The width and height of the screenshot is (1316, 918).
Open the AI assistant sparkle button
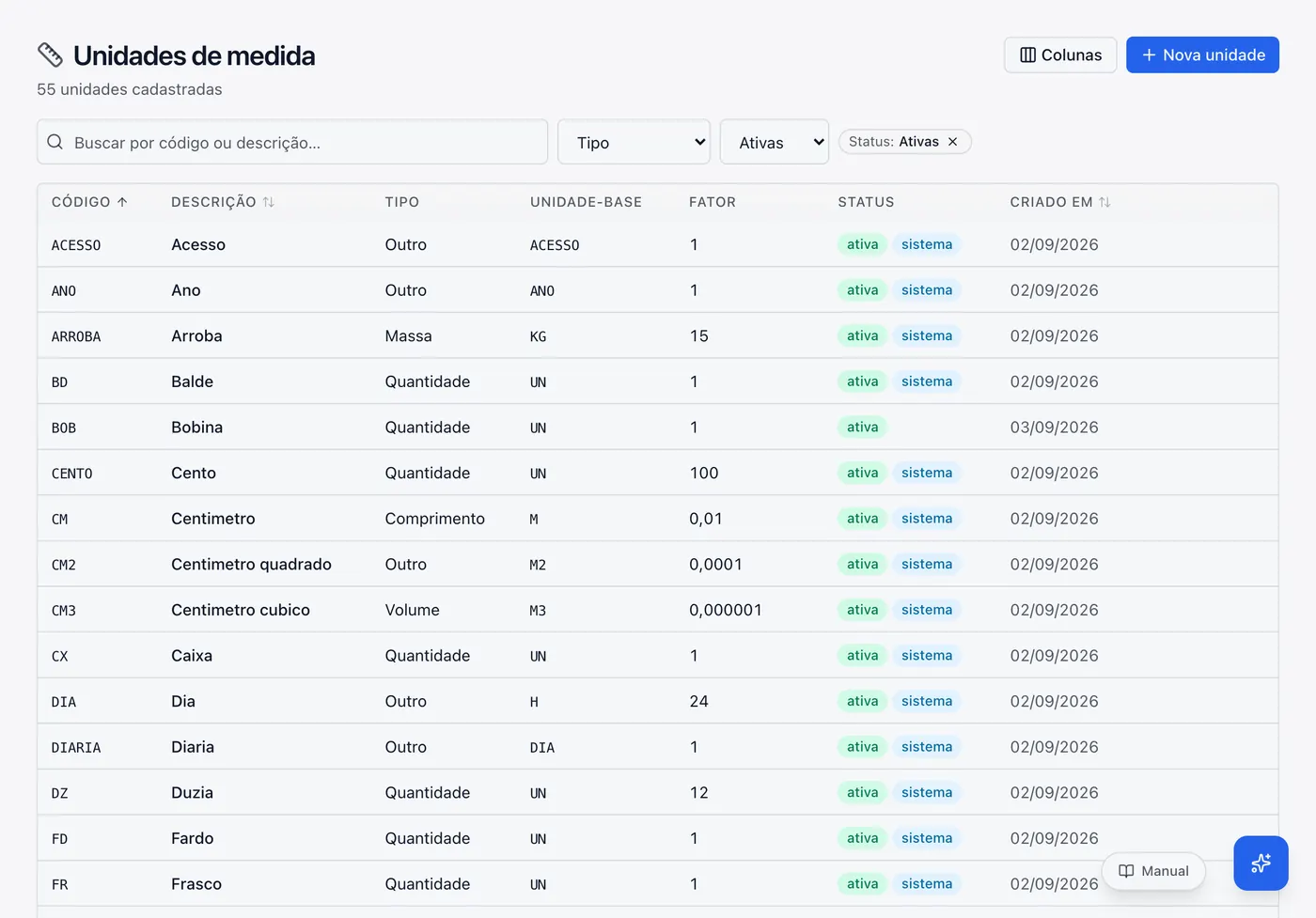click(1261, 864)
